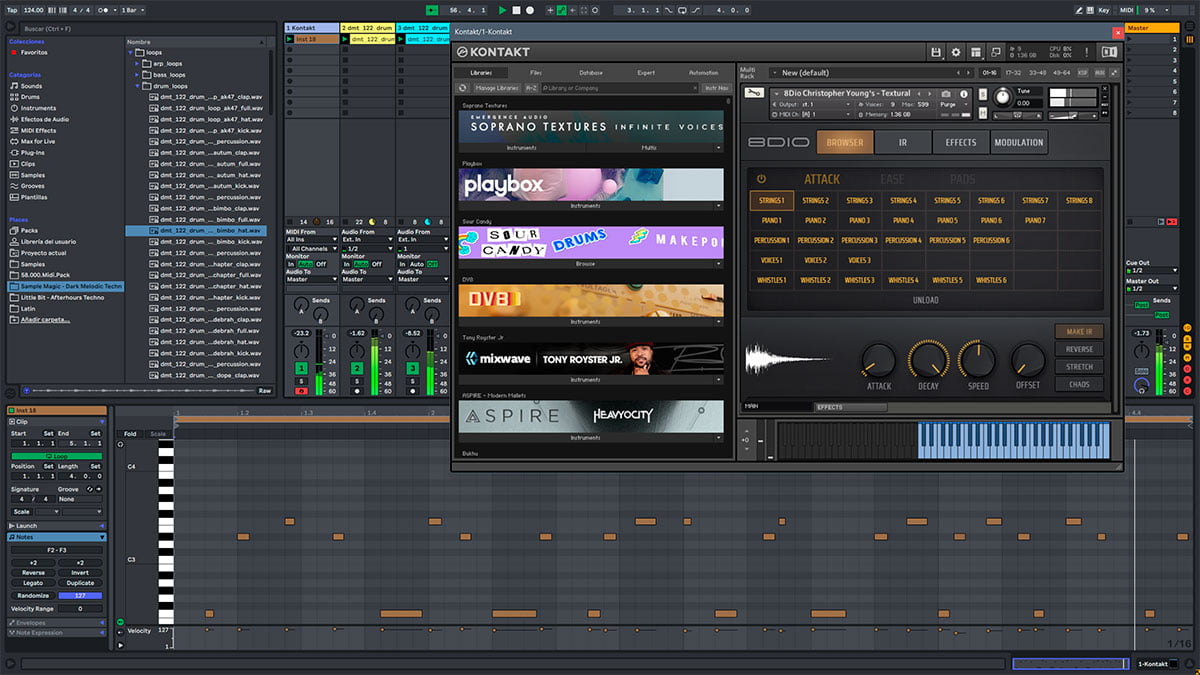Screen dimensions: 1200x675
Task: Click the MAKE IR button
Action: (x=1079, y=331)
